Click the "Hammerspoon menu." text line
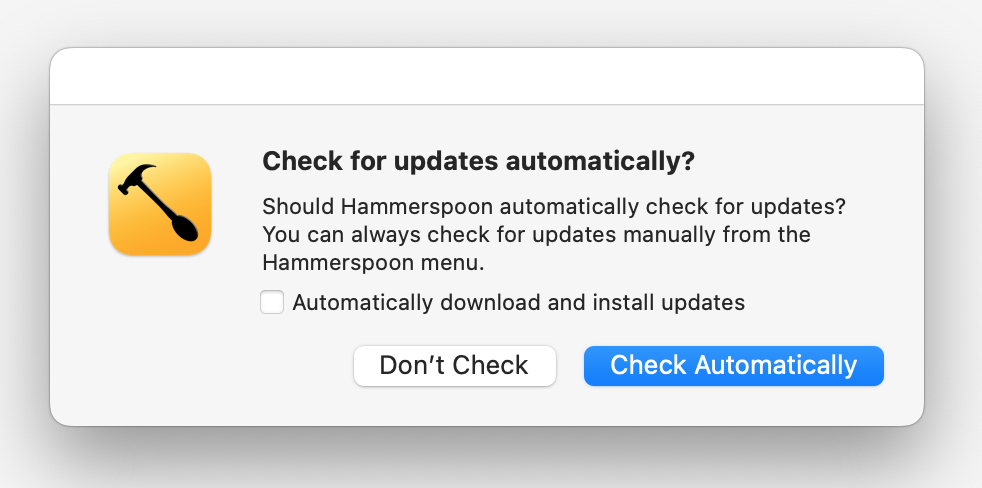 coord(373,263)
